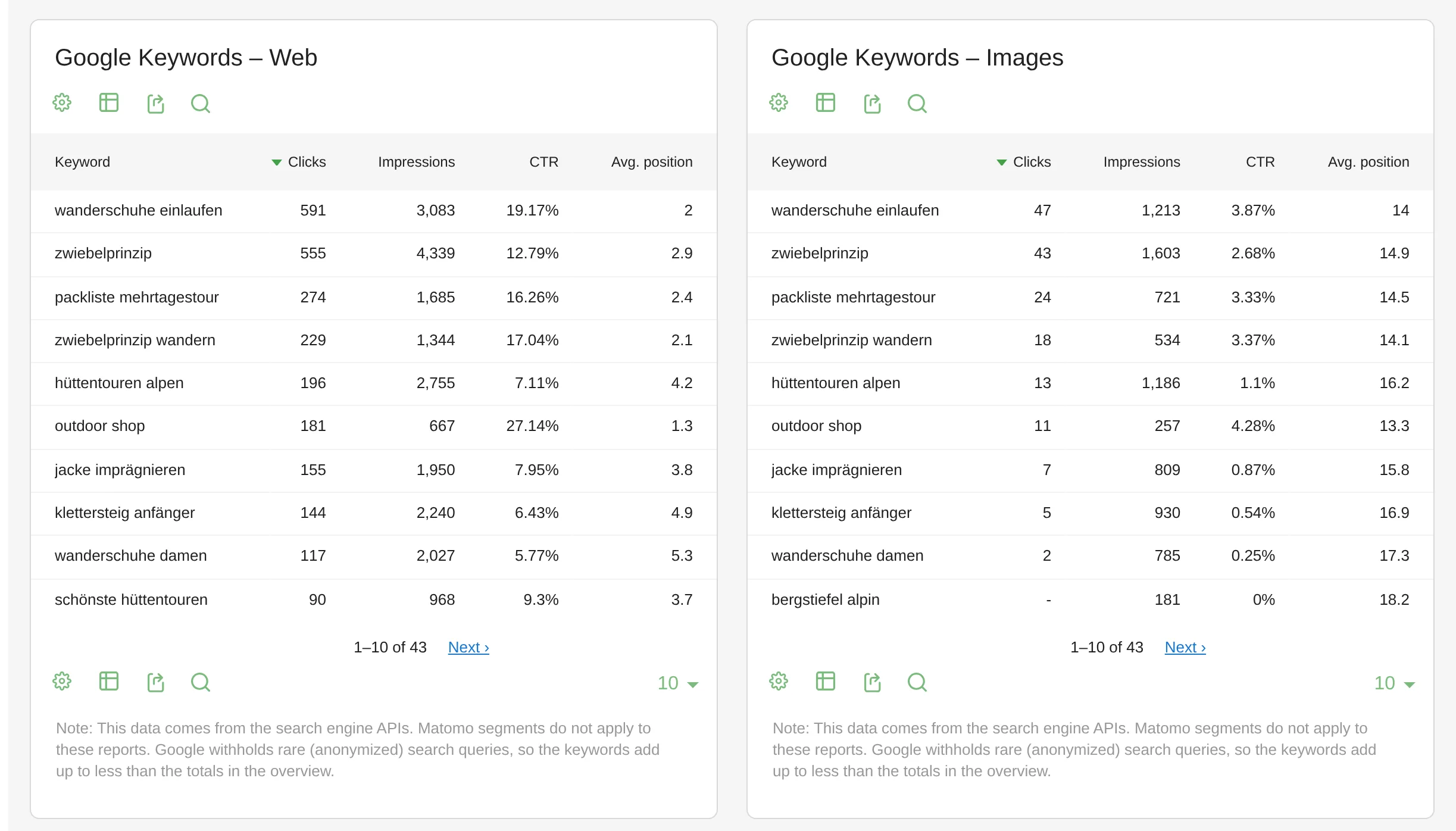Export icon above Web keywords table
The image size is (1456, 831).
tap(155, 104)
